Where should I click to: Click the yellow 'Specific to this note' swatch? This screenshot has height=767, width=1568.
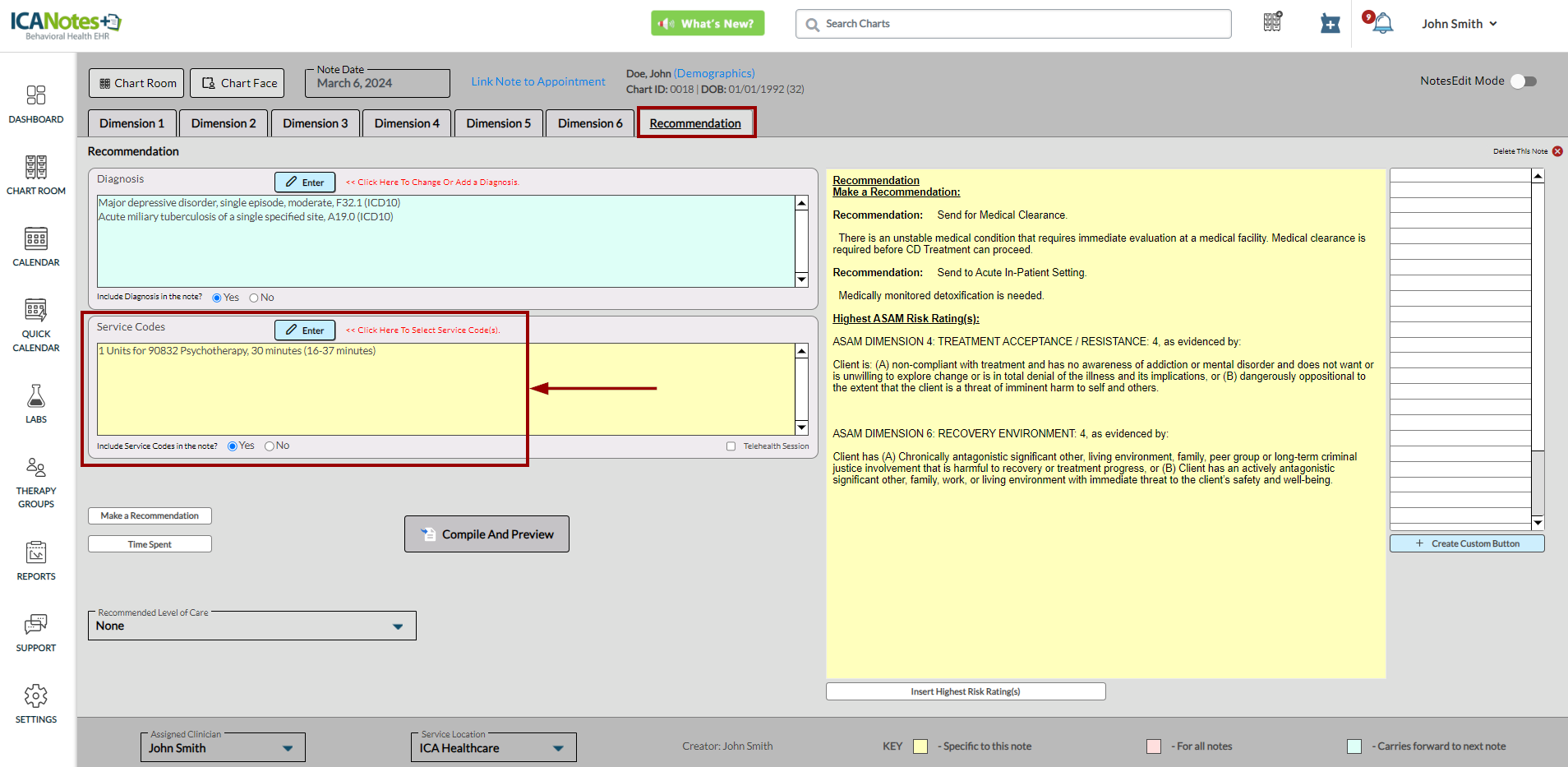point(920,746)
